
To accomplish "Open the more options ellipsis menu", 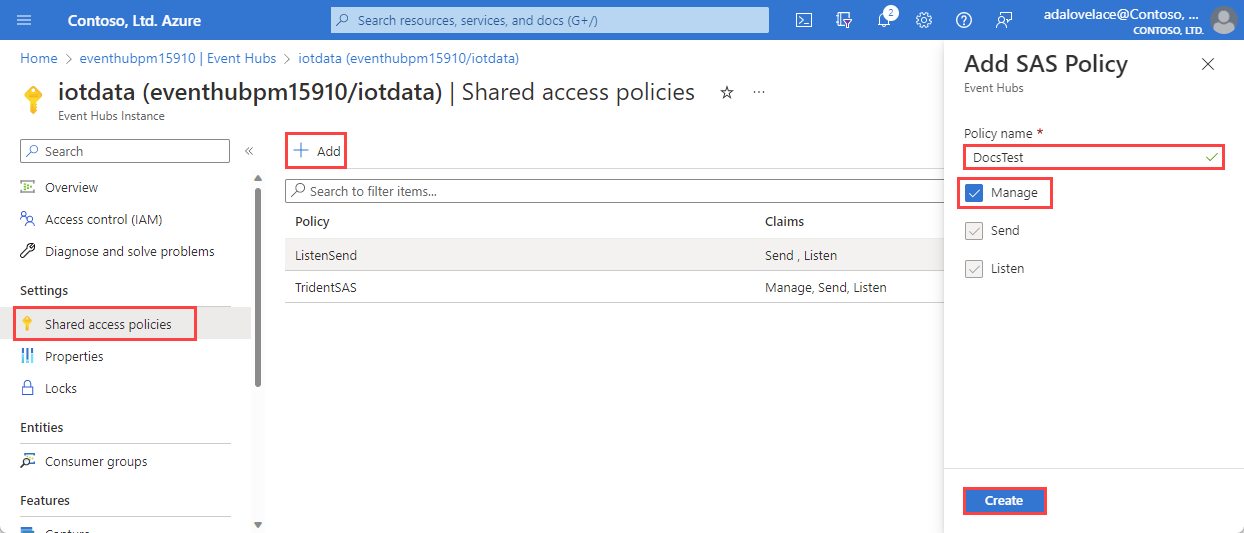I will pyautogui.click(x=759, y=93).
